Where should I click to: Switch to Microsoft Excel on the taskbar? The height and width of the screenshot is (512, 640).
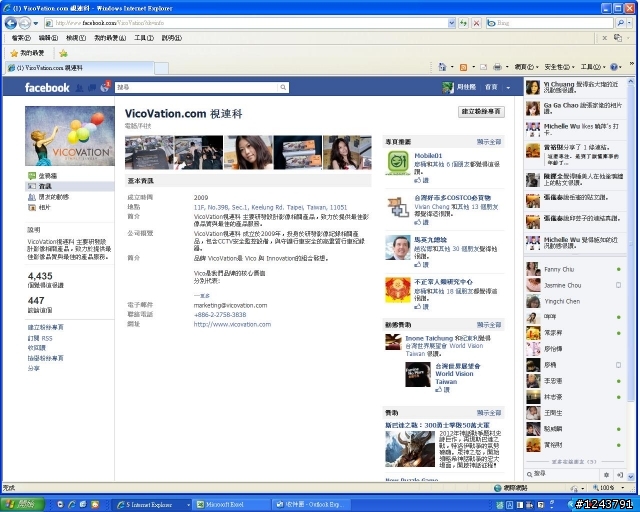230,505
